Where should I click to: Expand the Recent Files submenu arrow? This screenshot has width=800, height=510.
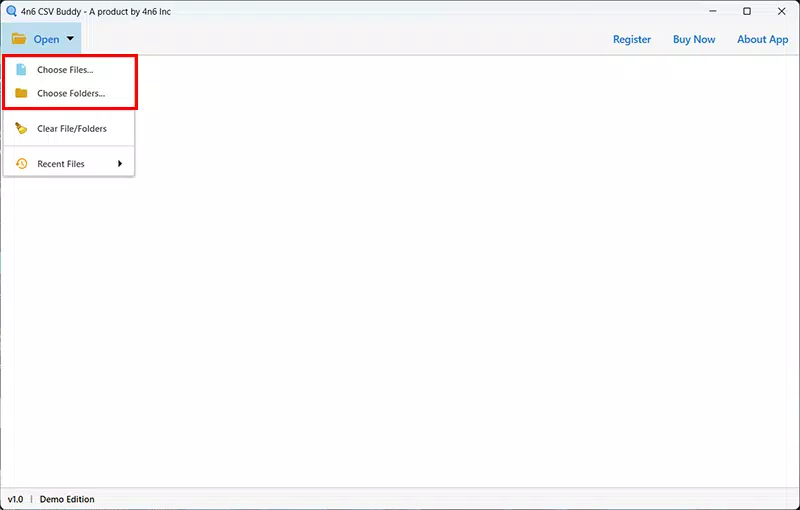click(x=120, y=164)
